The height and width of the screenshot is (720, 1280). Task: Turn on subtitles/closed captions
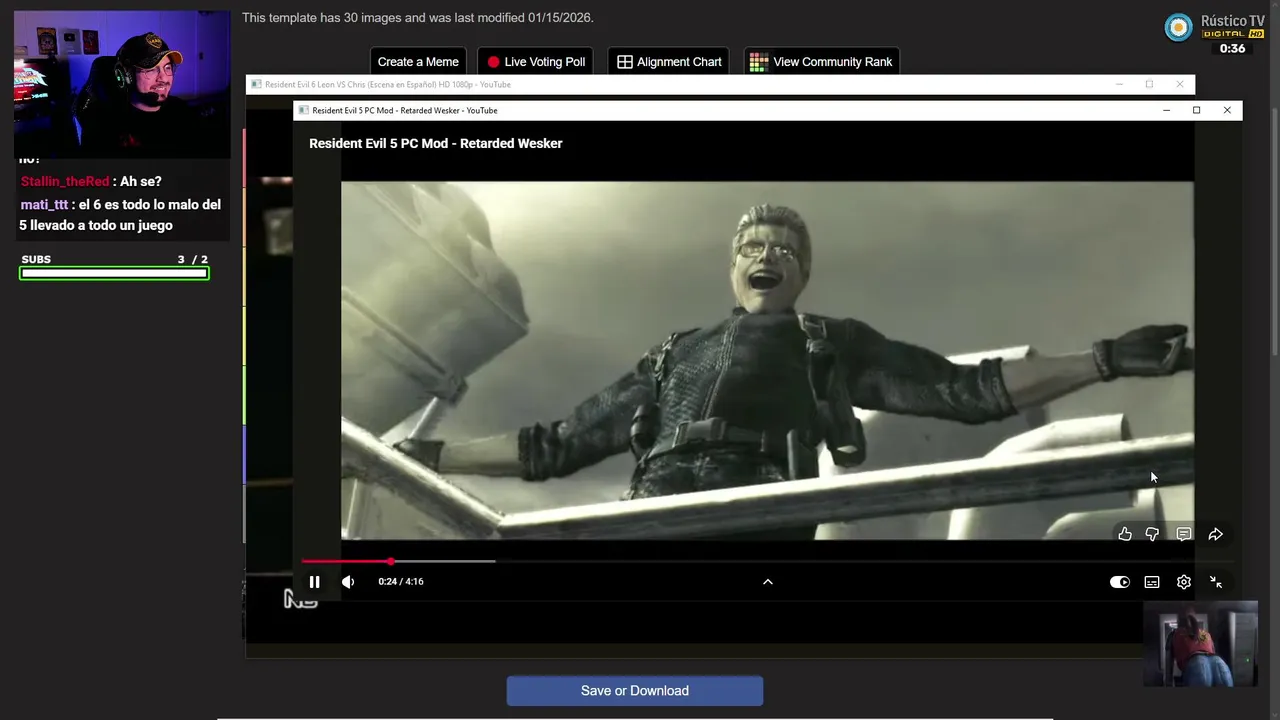coord(1152,582)
